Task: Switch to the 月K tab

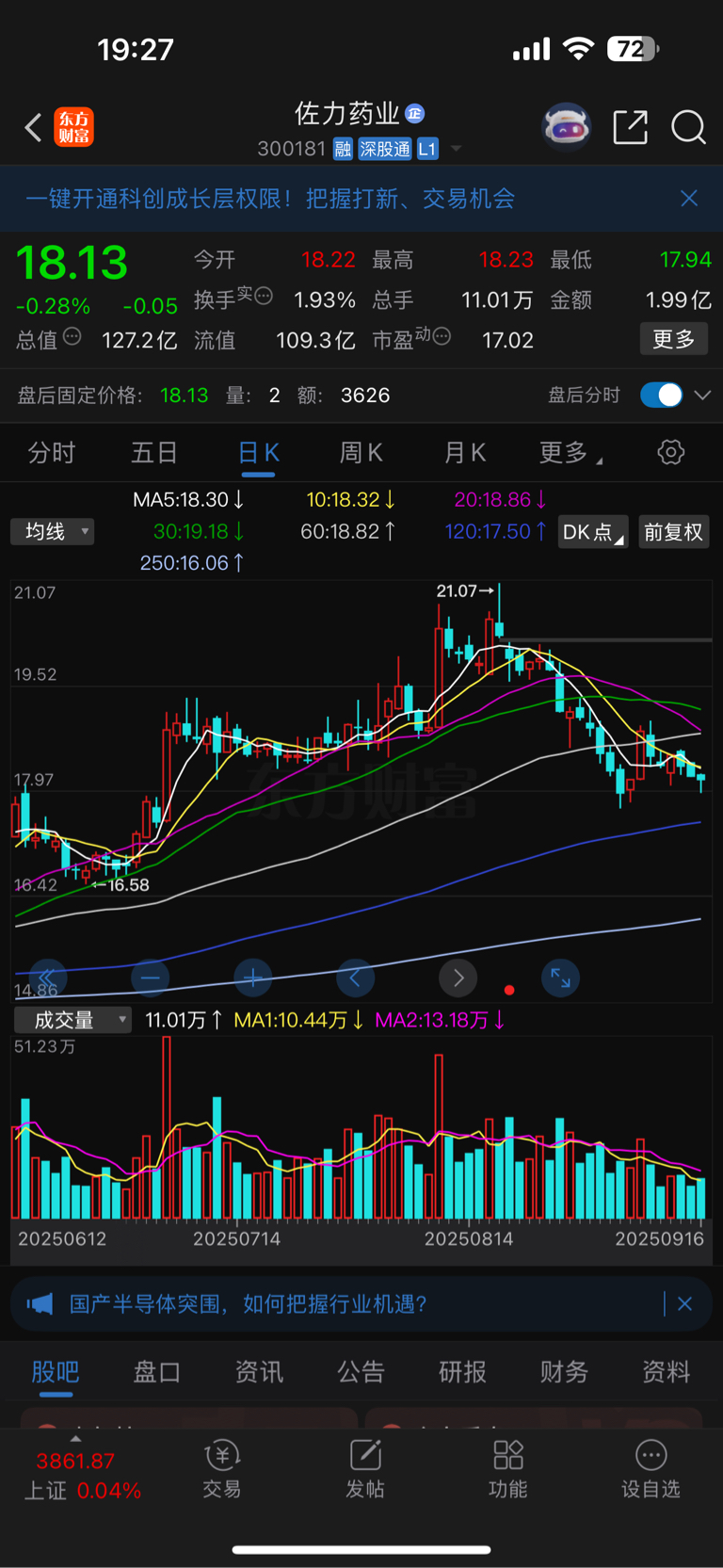Action: pos(465,453)
